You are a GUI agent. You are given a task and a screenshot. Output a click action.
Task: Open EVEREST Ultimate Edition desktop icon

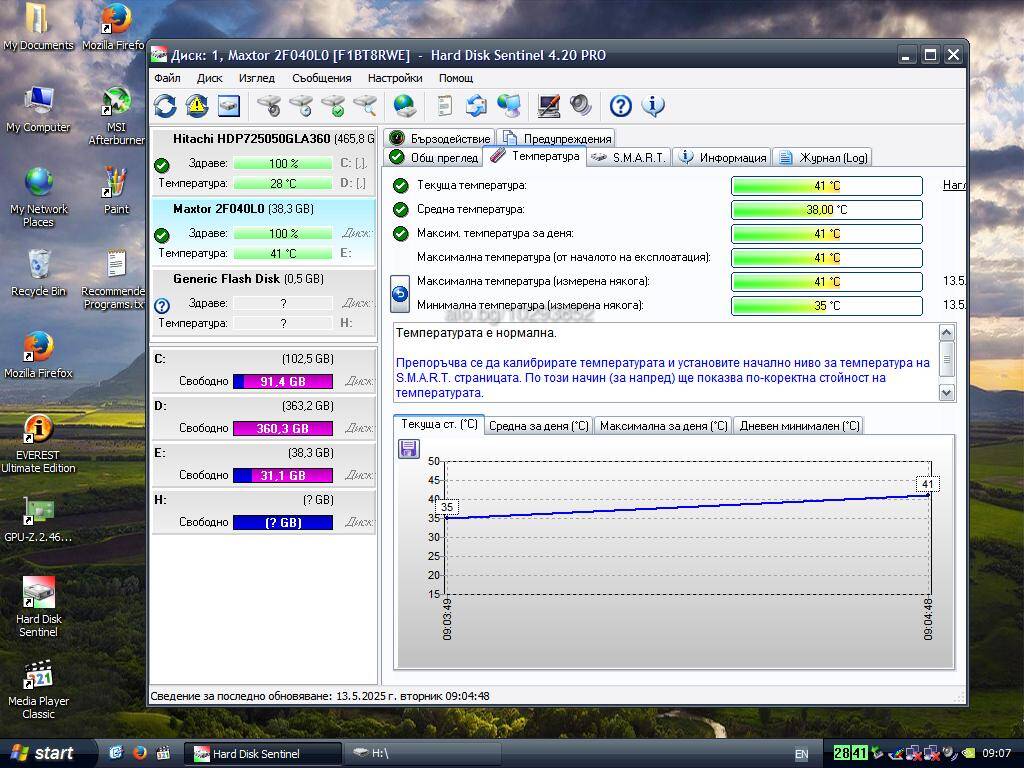[x=38, y=444]
